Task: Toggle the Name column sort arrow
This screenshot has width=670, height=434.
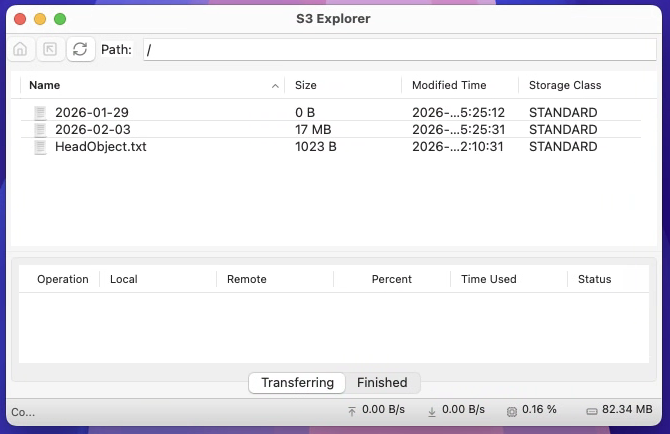Action: 275,86
